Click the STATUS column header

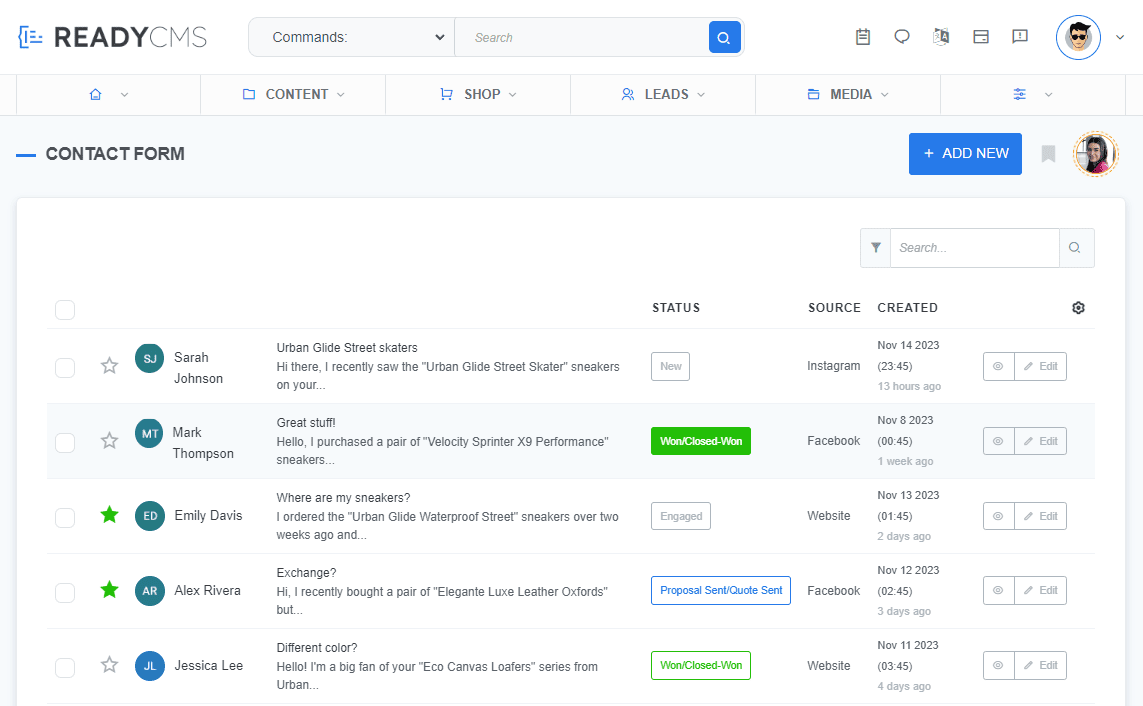click(676, 307)
